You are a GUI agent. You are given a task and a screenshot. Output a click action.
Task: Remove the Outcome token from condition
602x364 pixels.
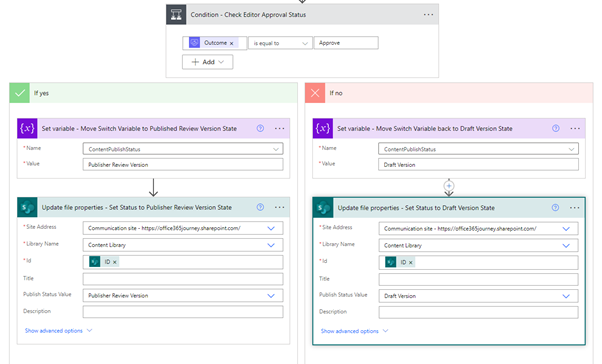click(232, 43)
